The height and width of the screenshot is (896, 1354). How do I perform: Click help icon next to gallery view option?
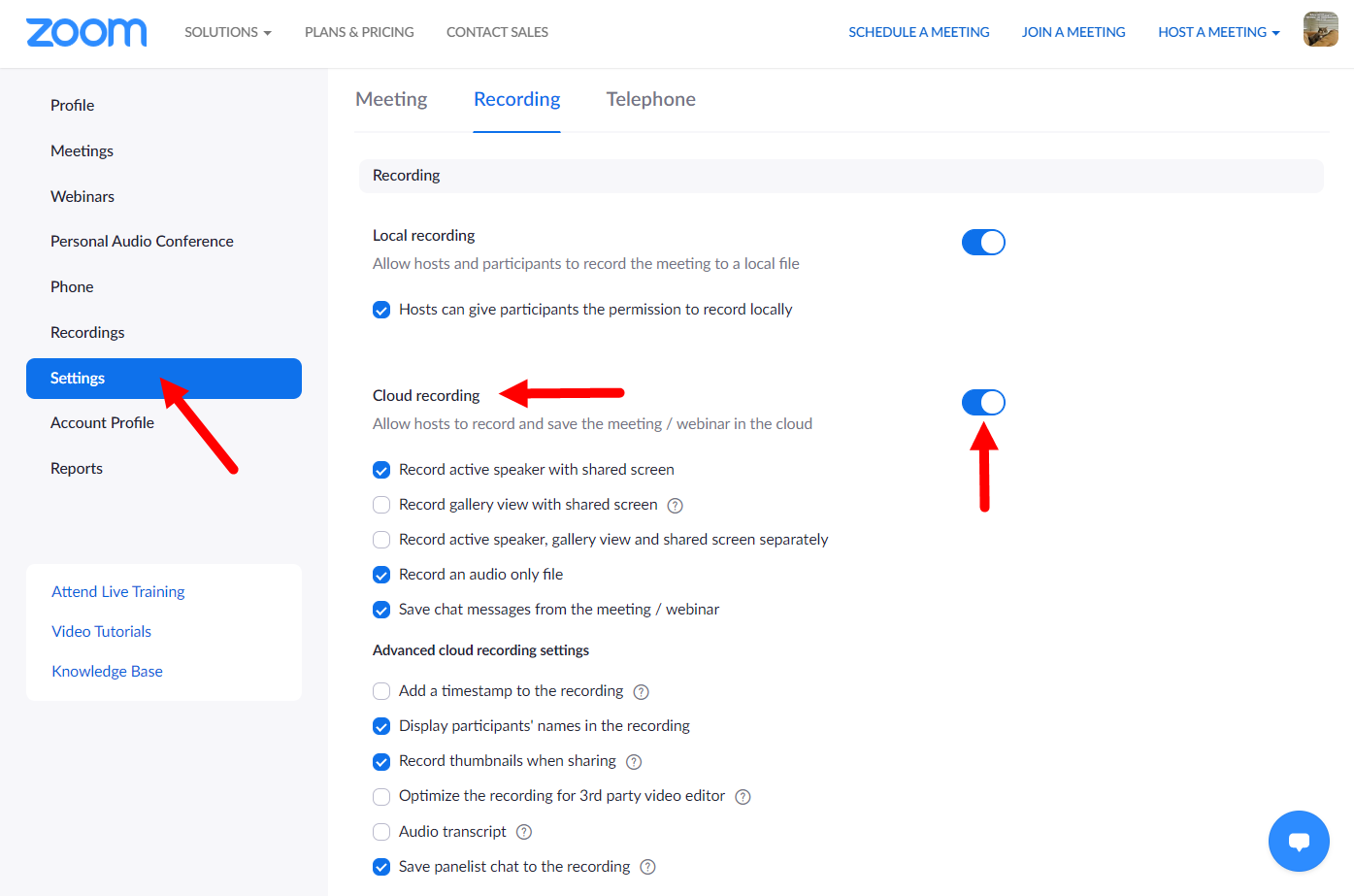(x=676, y=506)
